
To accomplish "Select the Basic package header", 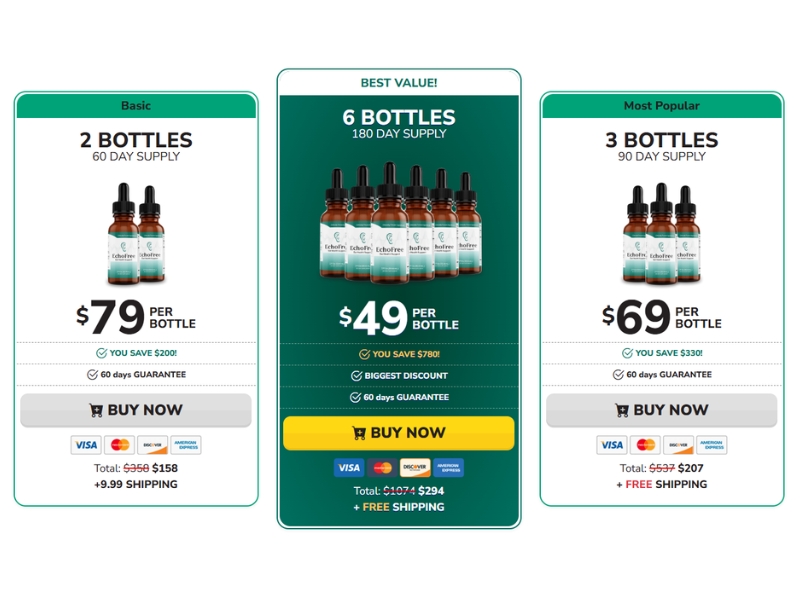I will click(x=136, y=106).
